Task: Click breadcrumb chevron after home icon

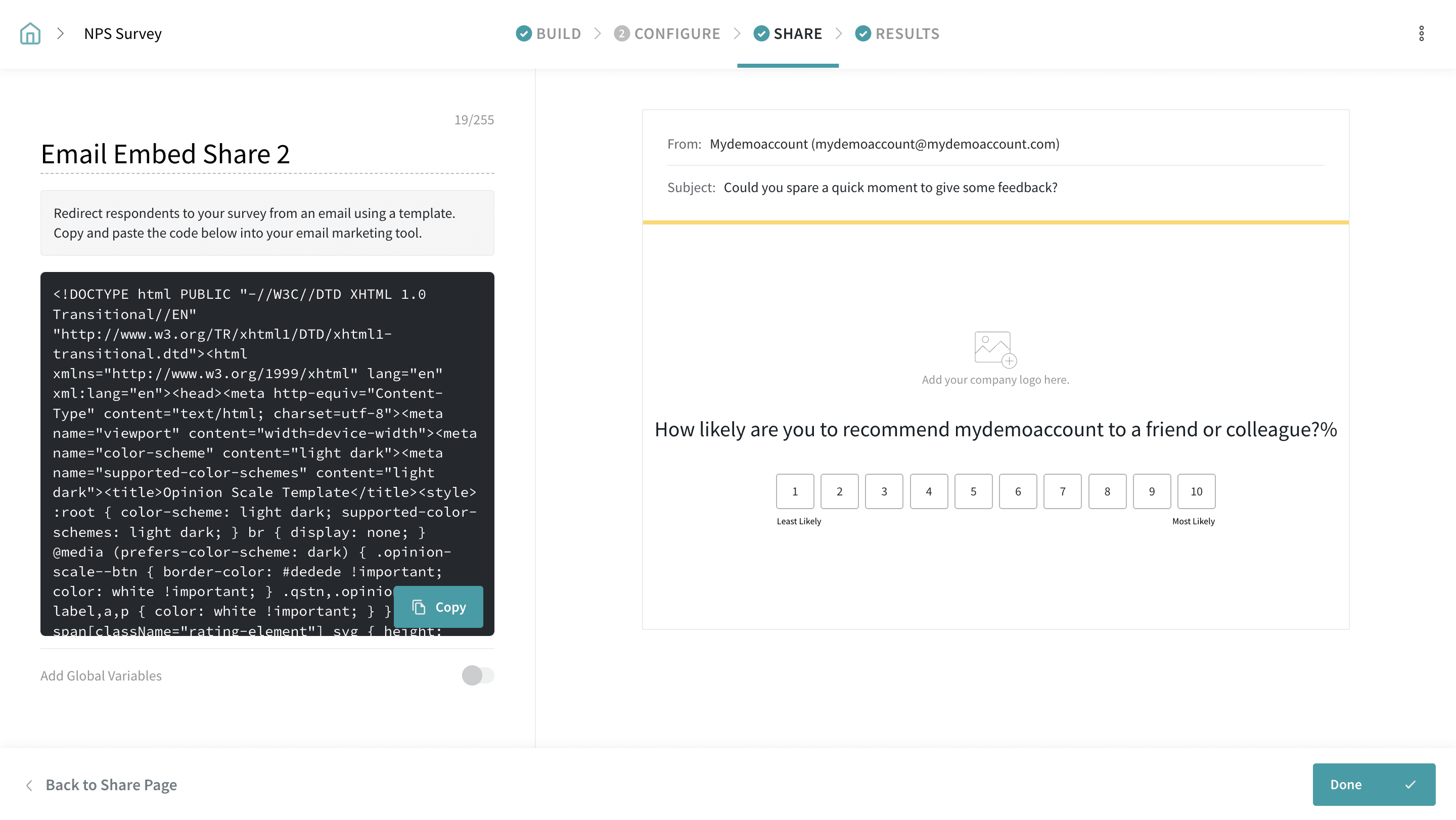Action: pyautogui.click(x=61, y=33)
